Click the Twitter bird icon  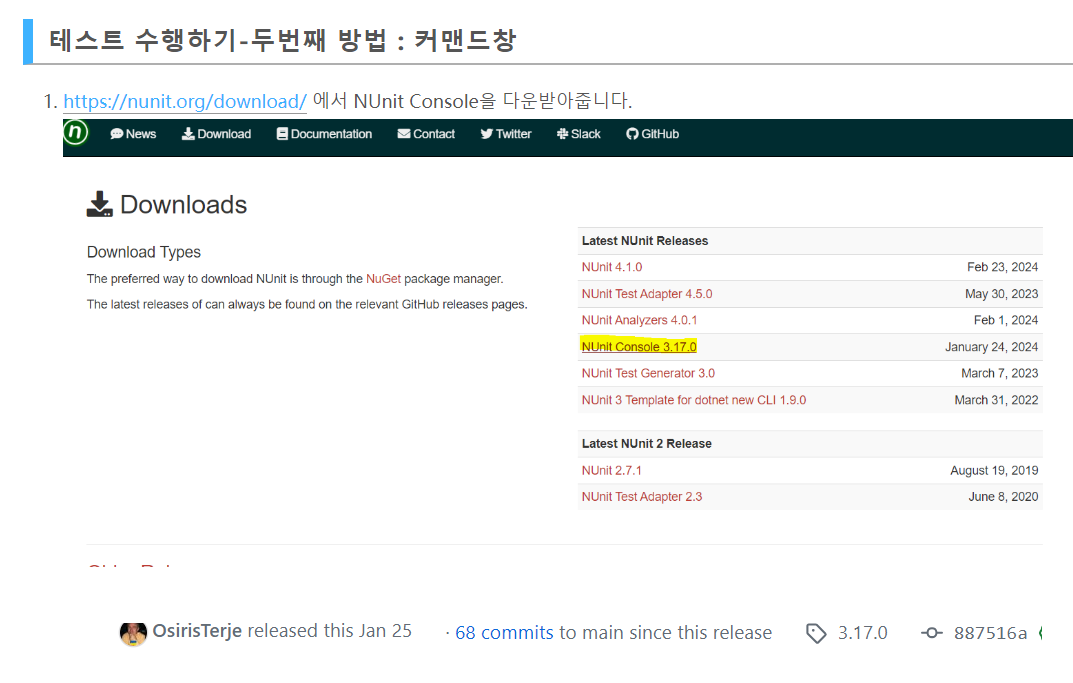487,134
